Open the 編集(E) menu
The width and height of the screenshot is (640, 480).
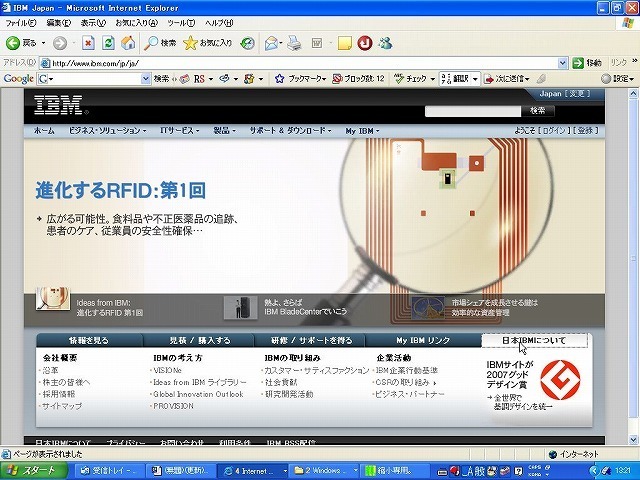59,23
